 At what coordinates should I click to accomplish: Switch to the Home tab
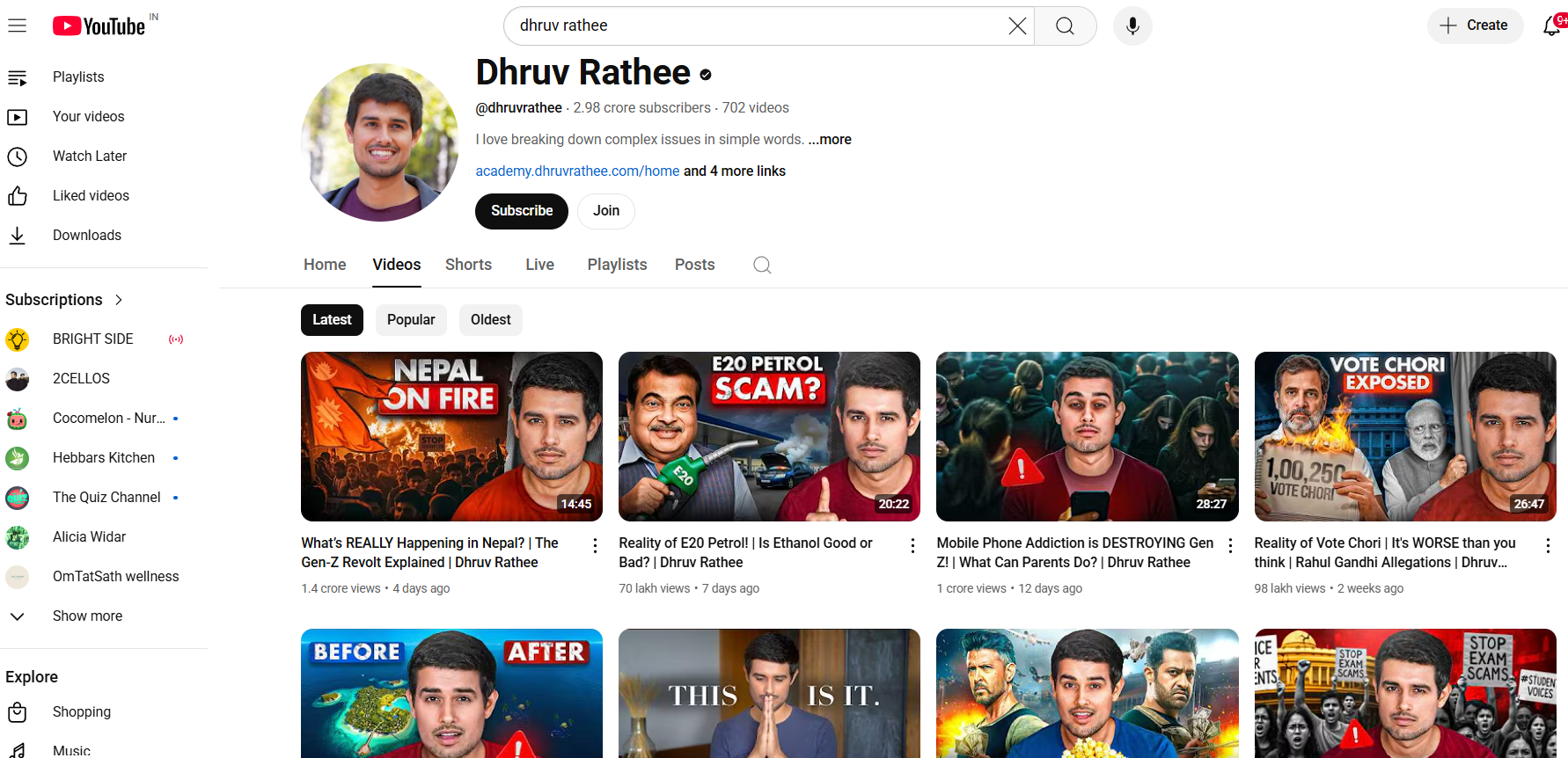(x=325, y=265)
